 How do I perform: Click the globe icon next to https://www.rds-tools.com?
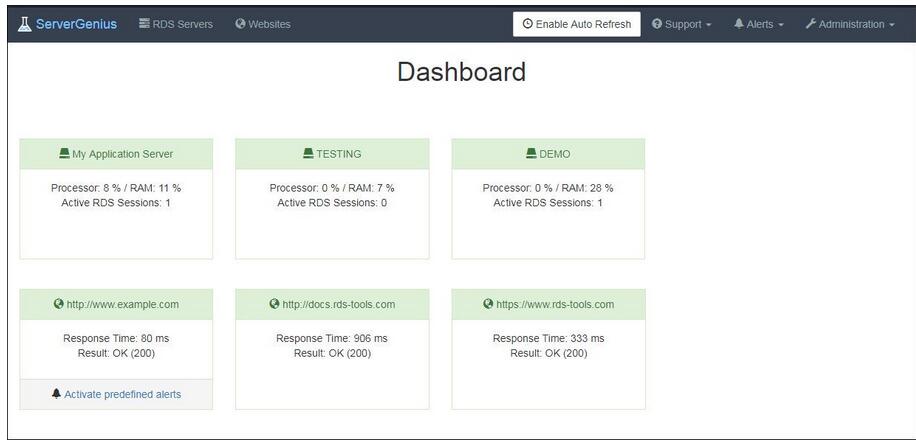[x=488, y=304]
